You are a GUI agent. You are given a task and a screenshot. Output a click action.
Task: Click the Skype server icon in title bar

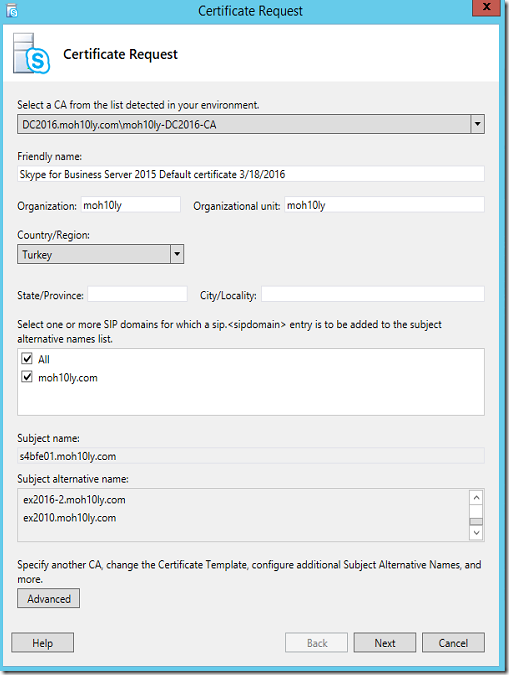coord(12,10)
